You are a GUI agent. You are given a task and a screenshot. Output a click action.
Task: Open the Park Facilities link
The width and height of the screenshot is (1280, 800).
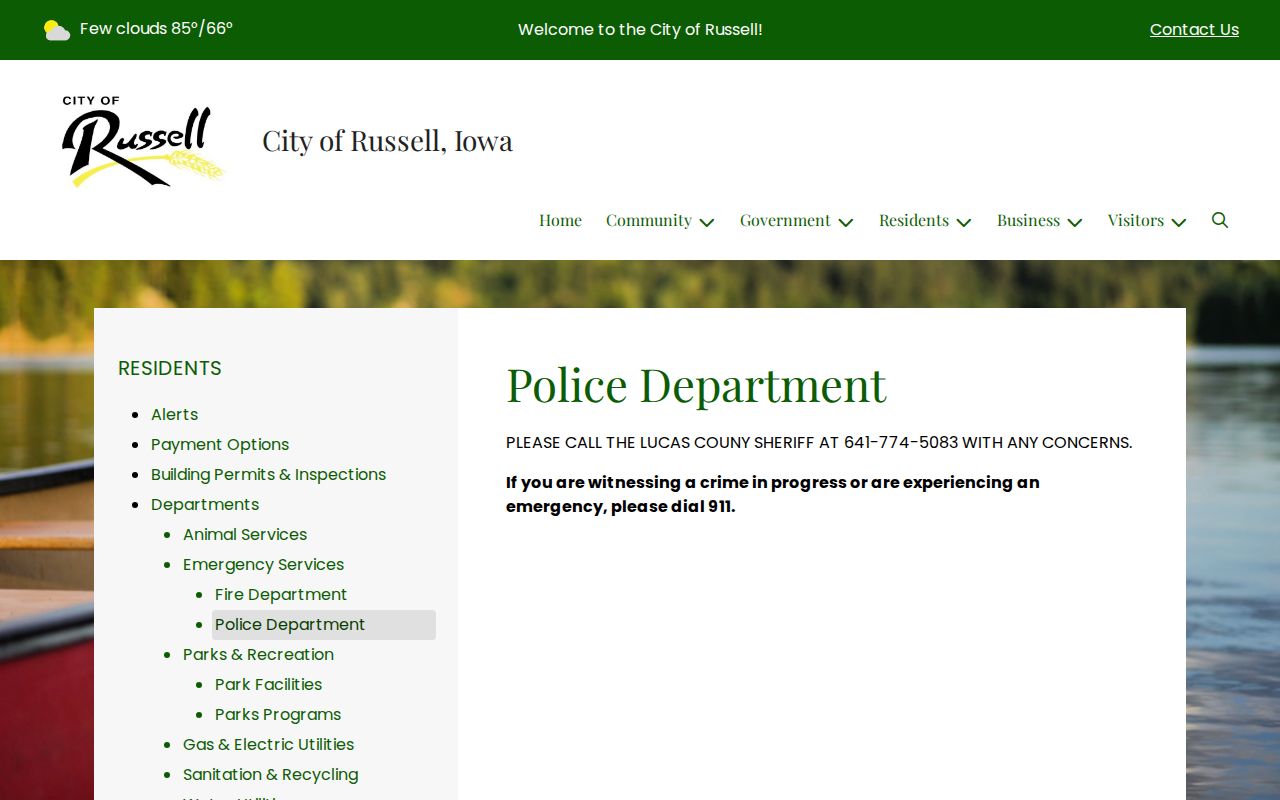268,684
